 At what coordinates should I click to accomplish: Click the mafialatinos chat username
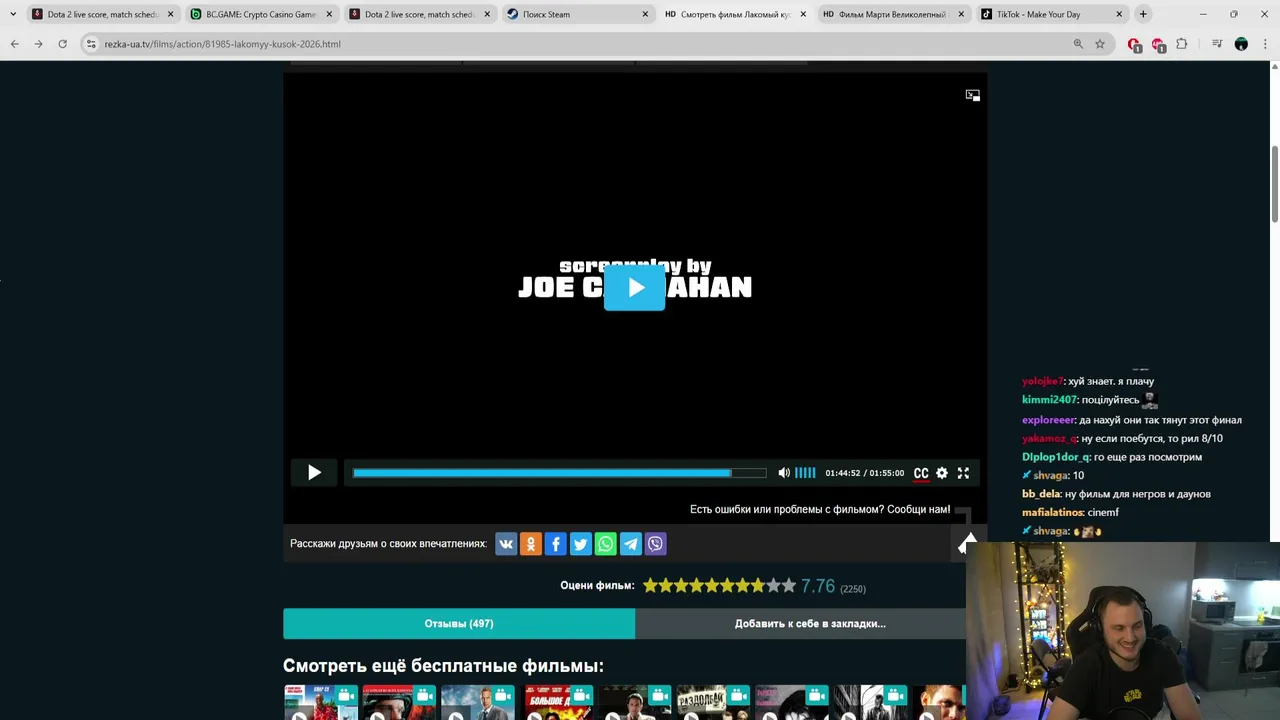(x=1053, y=512)
